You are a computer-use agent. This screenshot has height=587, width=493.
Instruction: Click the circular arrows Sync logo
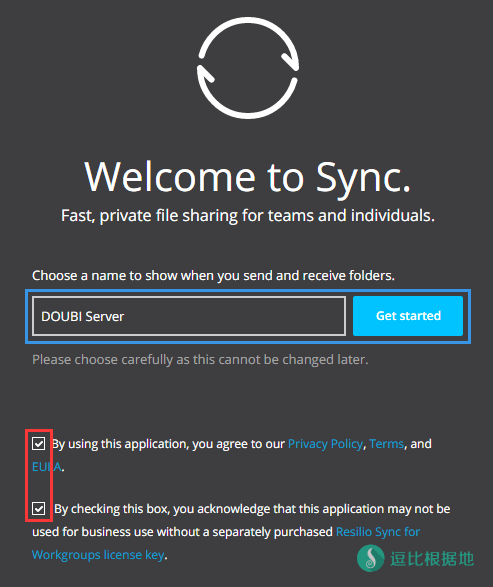point(248,68)
